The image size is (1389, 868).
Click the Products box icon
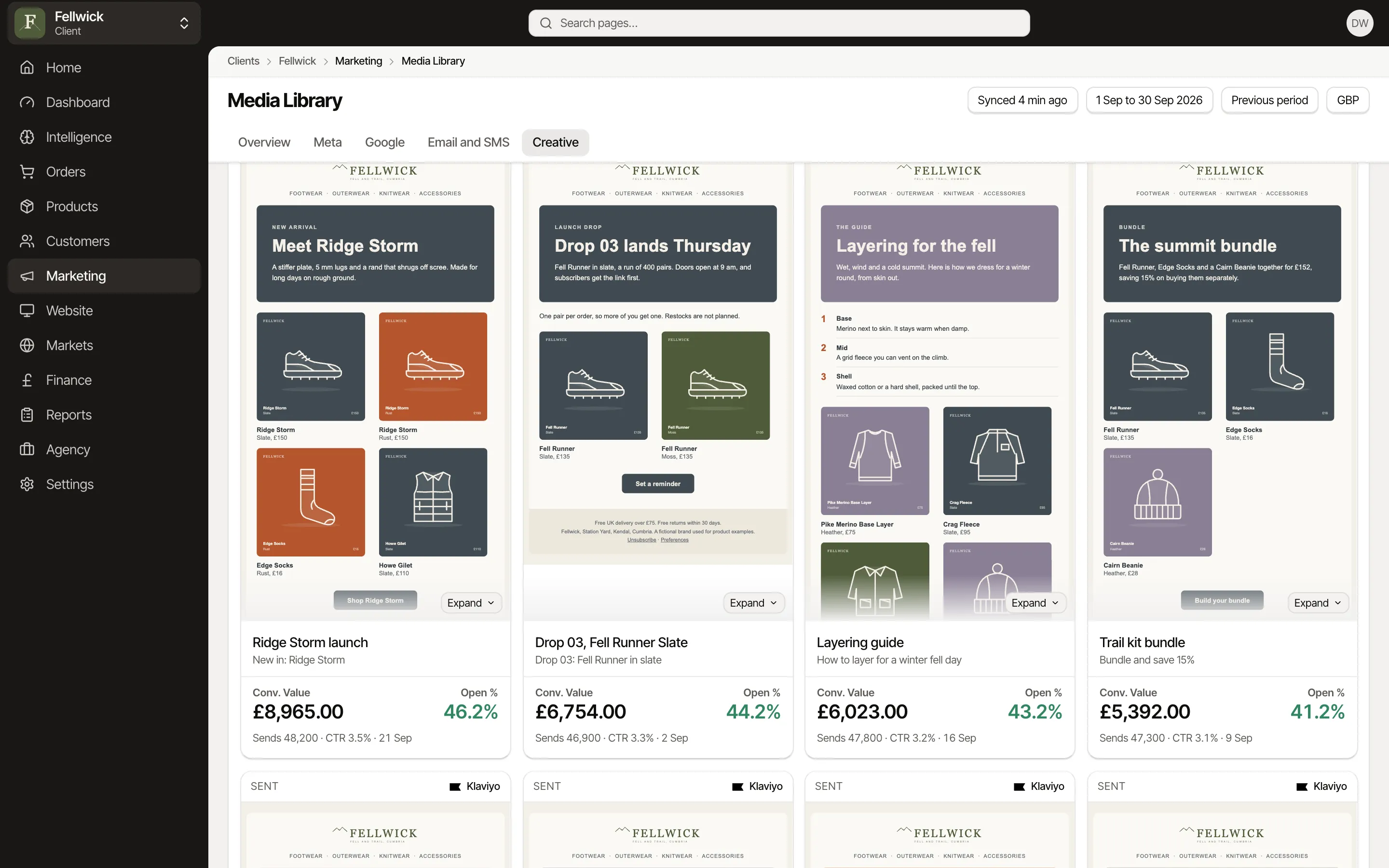click(27, 207)
